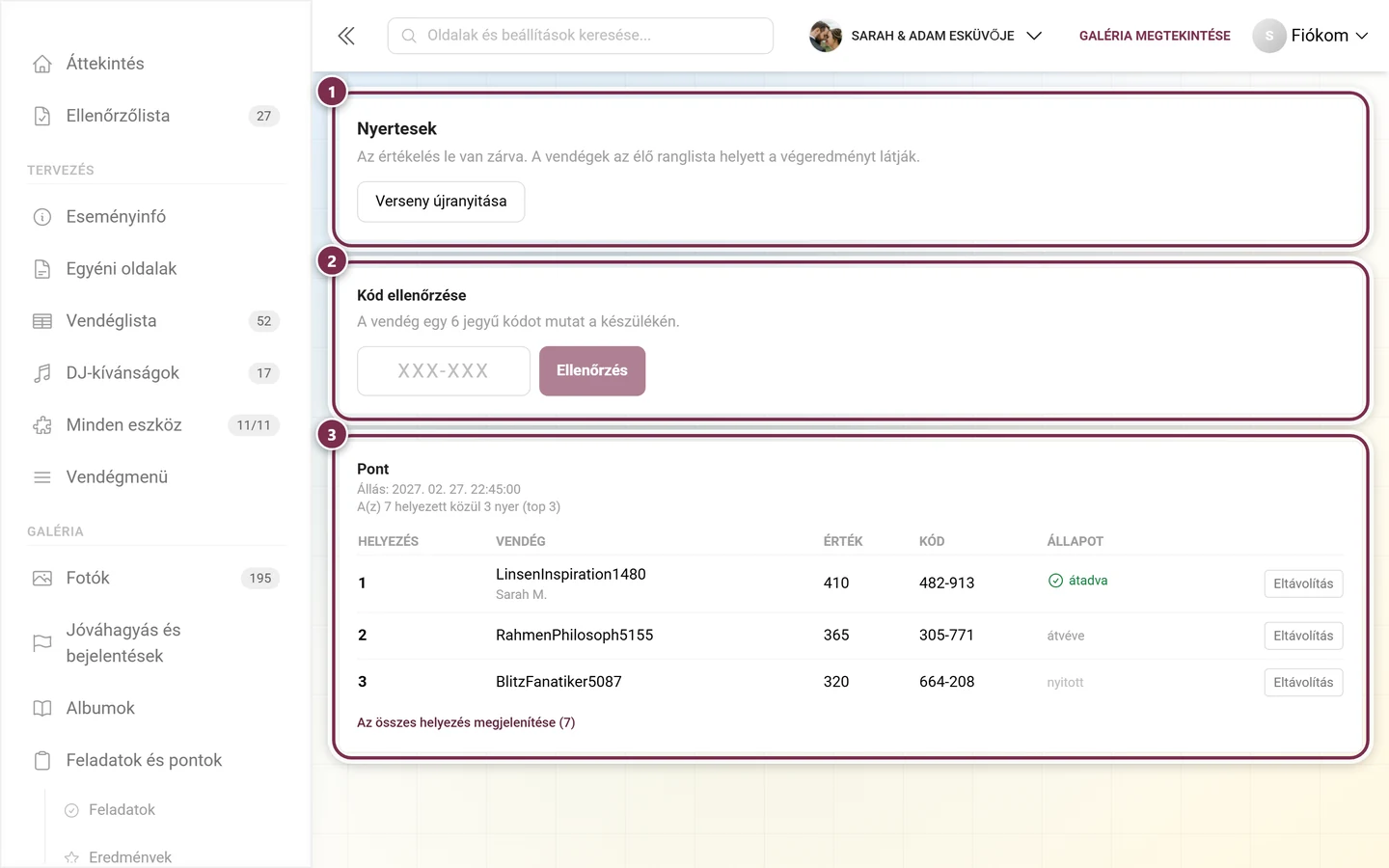1389x868 pixels.
Task: Open the Fiókom account dropdown
Action: (x=1311, y=36)
